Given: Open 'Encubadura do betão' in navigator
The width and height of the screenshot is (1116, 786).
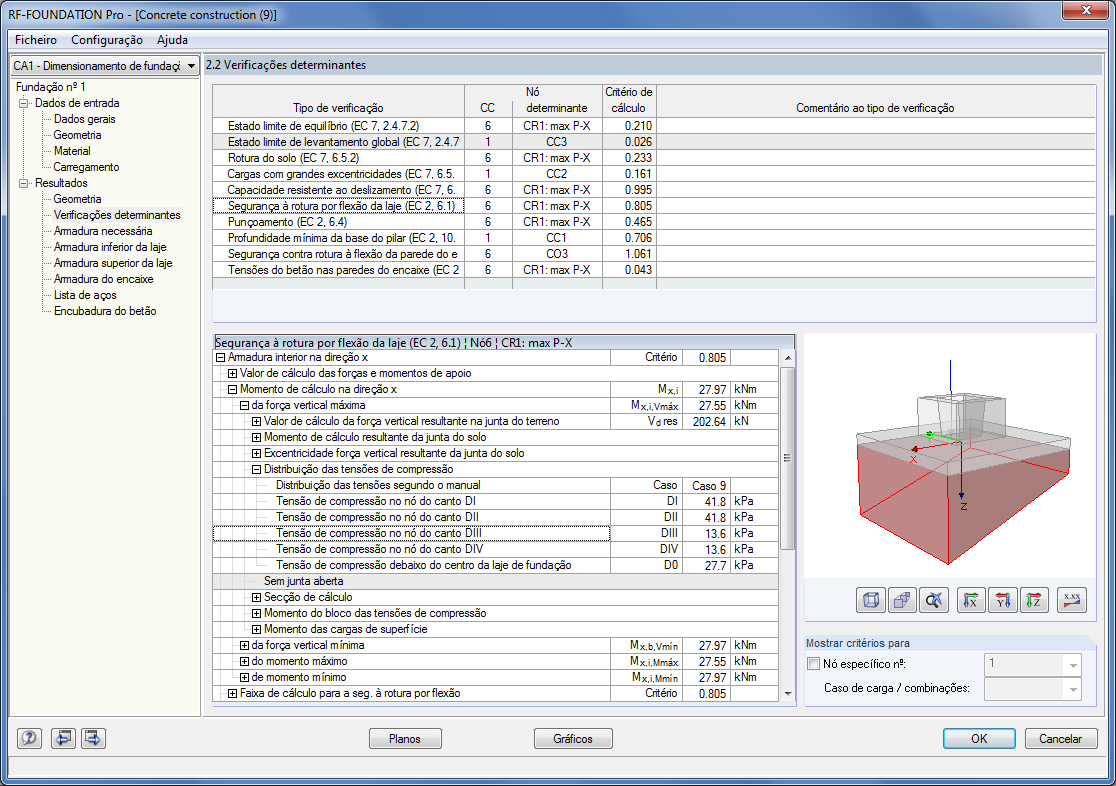Looking at the screenshot, I should coord(105,311).
